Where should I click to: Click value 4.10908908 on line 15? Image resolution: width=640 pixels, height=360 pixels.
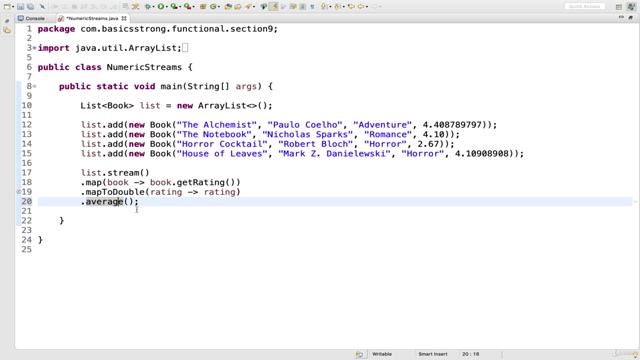click(483, 153)
